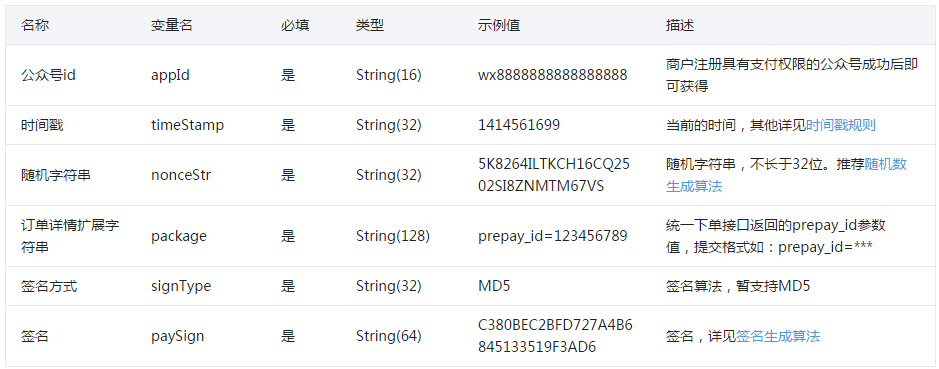
Task: Click the nonceStr variable name cell
Action: 180,176
